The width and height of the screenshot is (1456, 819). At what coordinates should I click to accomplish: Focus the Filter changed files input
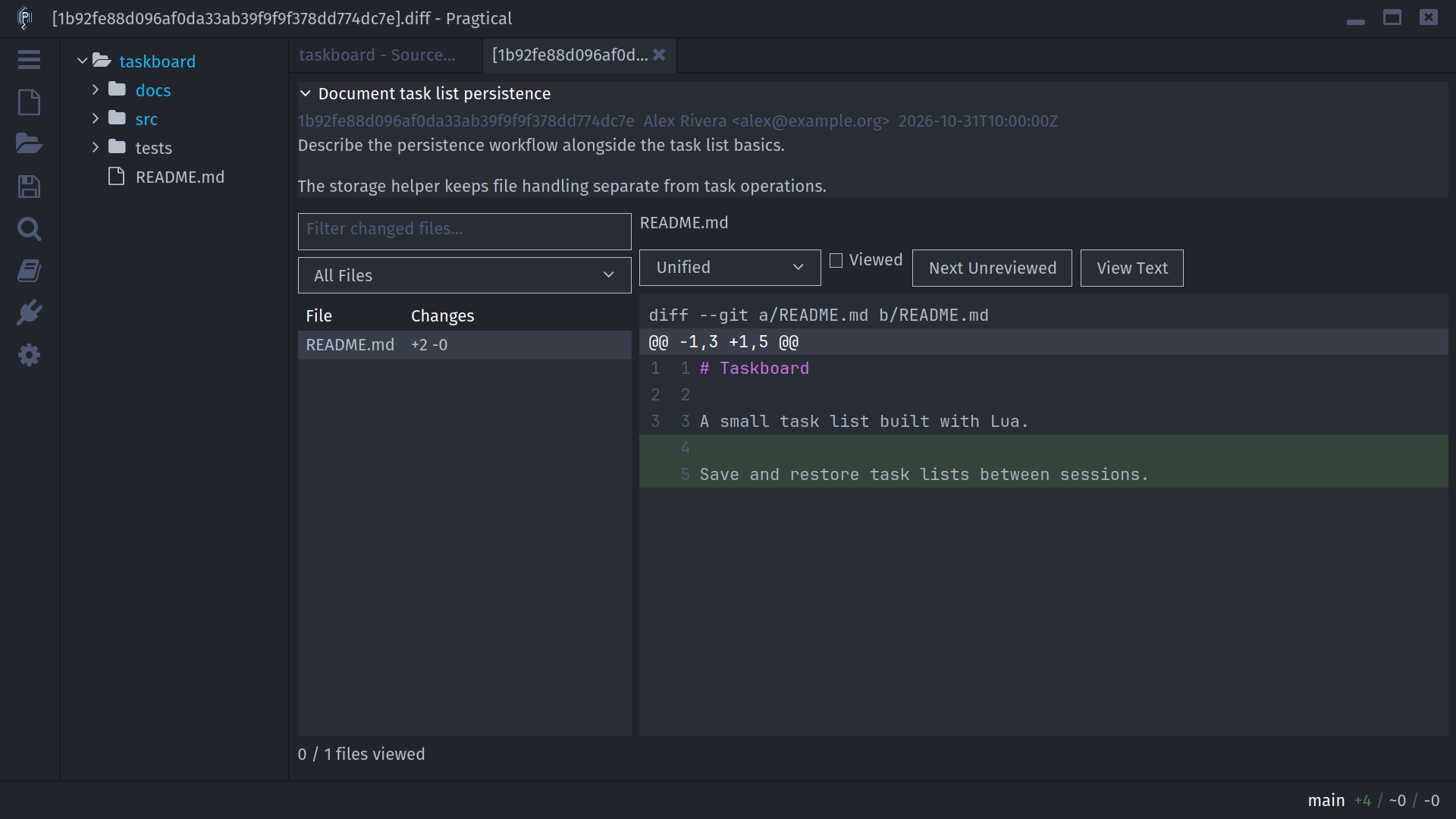pyautogui.click(x=464, y=231)
